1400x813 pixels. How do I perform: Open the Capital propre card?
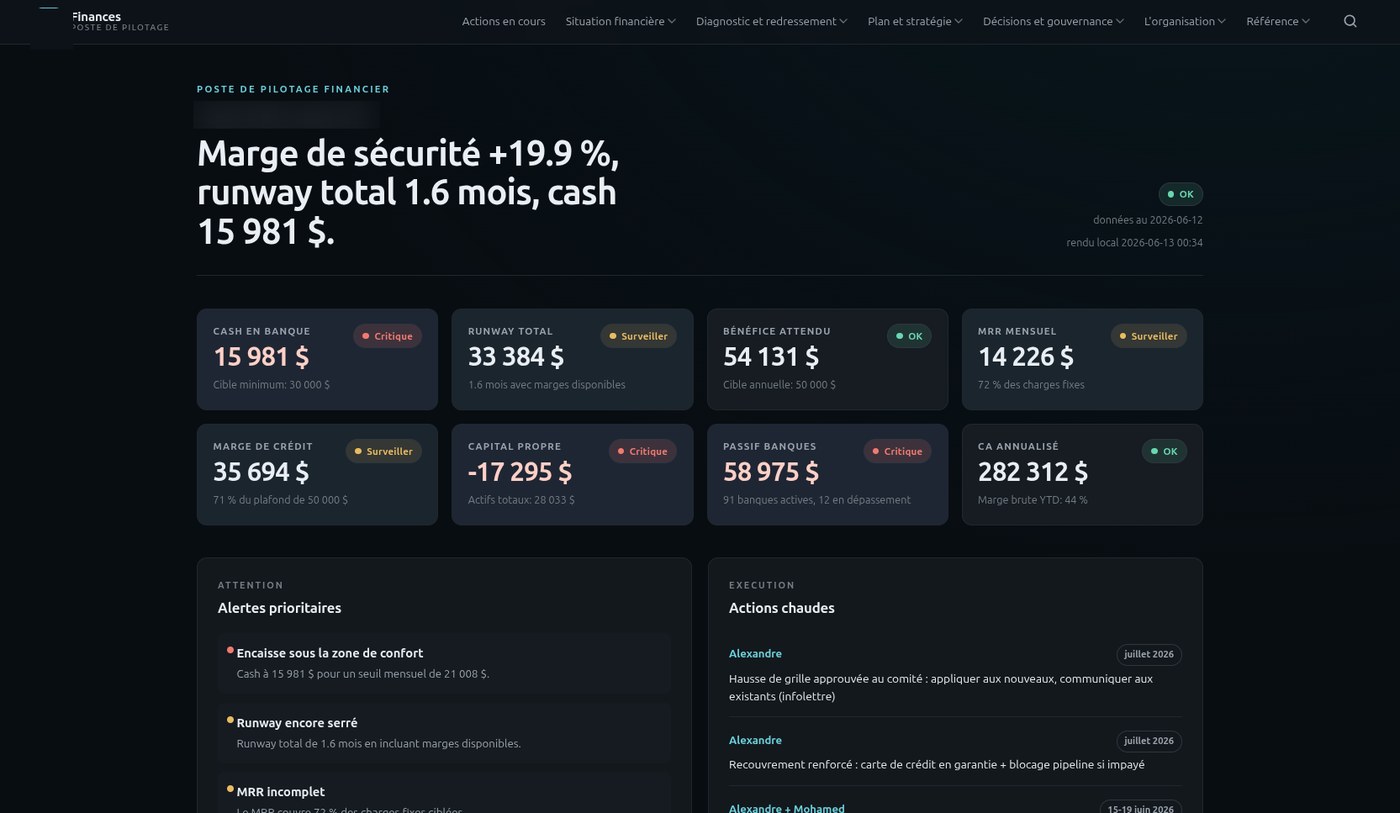click(x=572, y=474)
